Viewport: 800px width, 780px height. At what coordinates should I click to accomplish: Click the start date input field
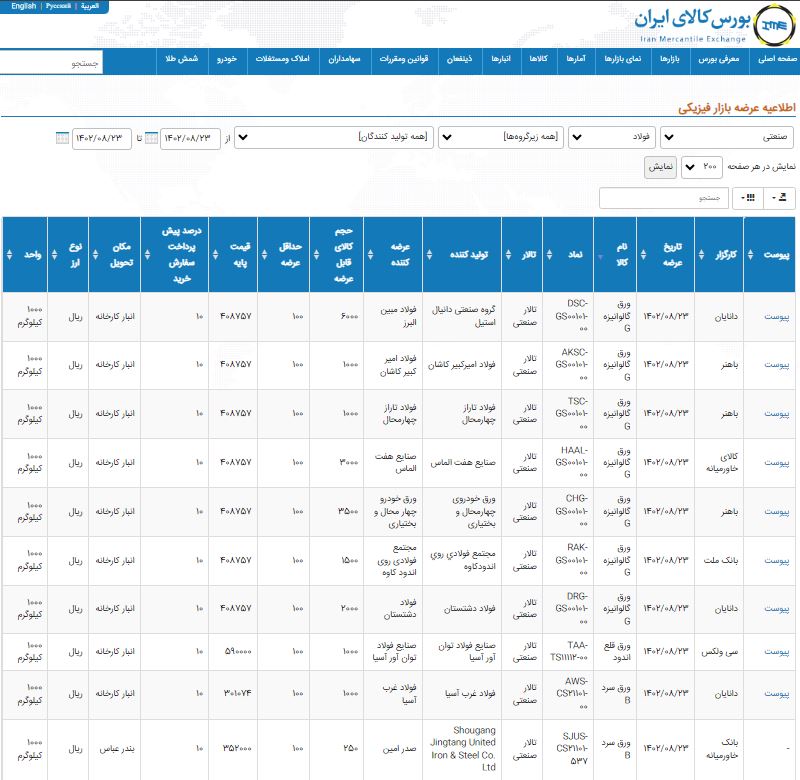coord(190,138)
